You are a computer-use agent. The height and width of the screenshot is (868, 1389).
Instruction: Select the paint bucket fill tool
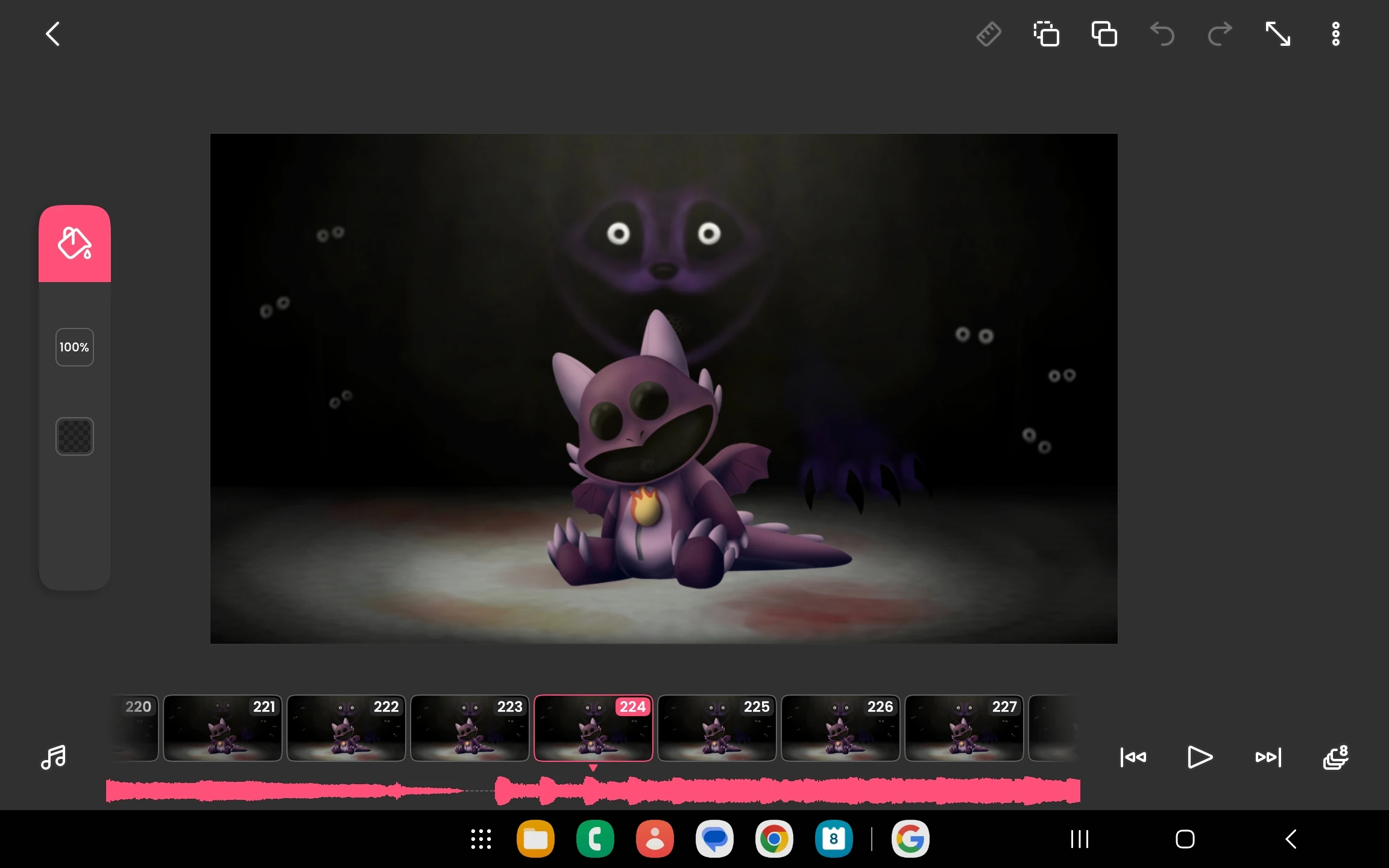click(74, 244)
